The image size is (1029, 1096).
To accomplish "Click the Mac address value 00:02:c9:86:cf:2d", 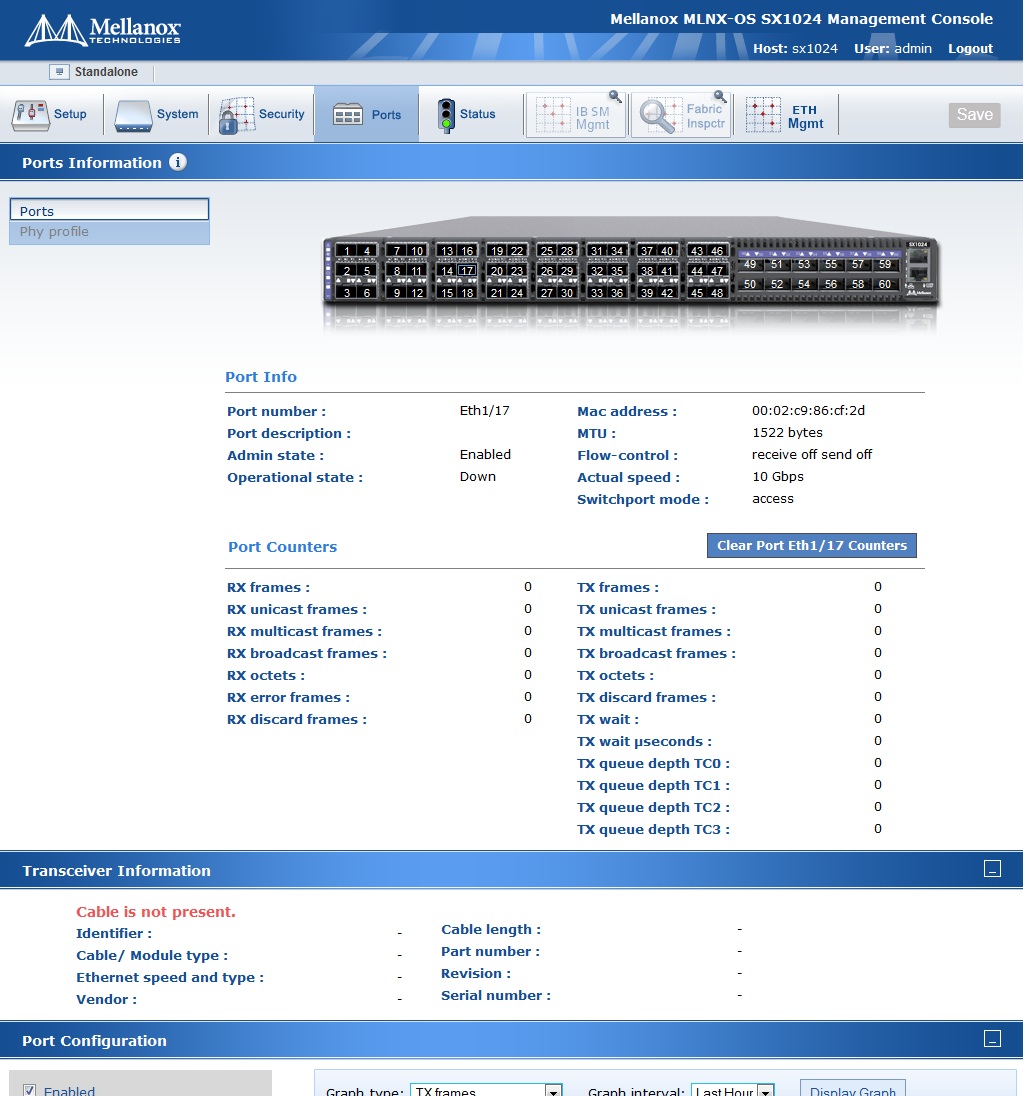I will click(x=808, y=410).
